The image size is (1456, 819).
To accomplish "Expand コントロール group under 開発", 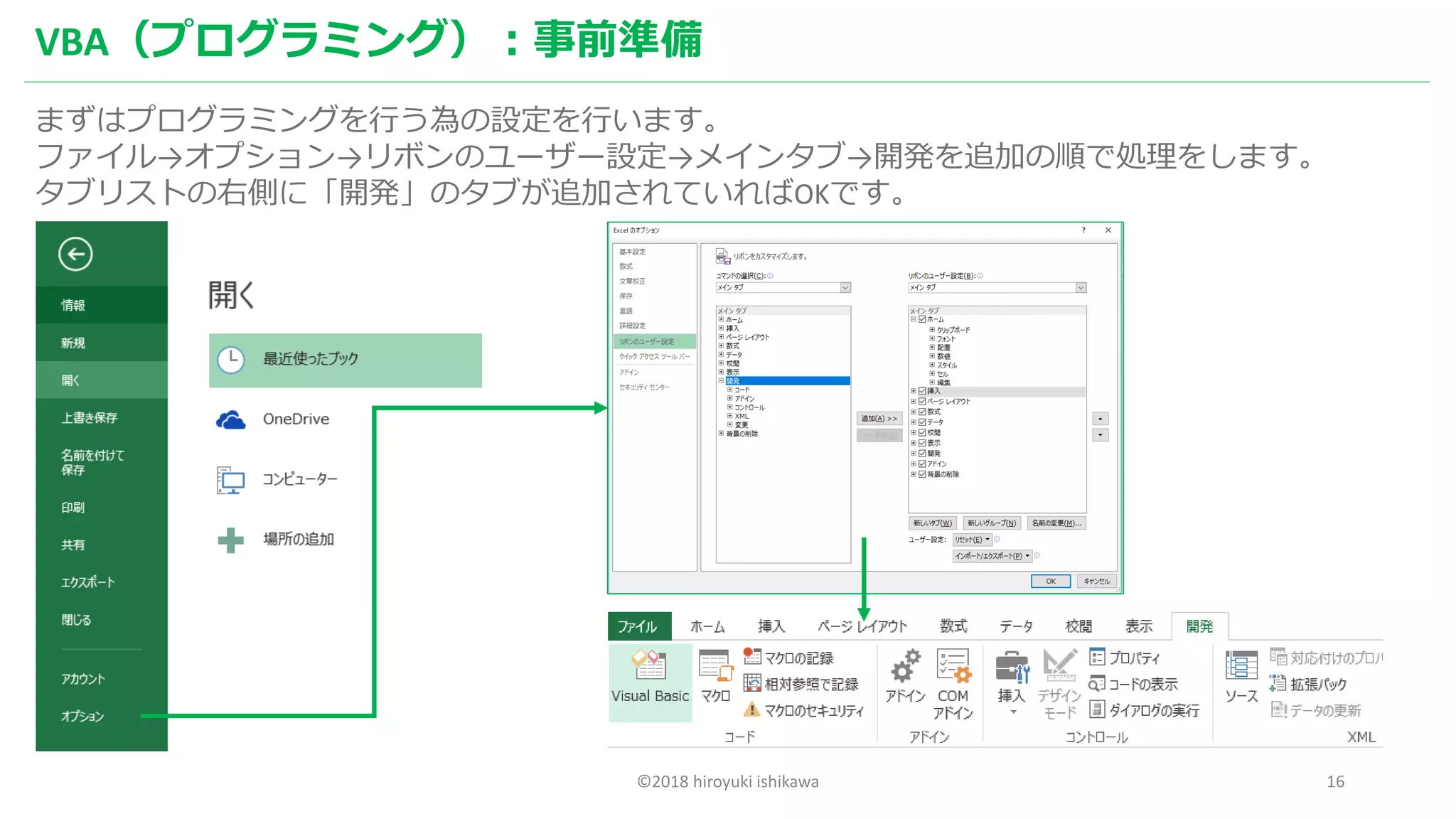I will [729, 407].
